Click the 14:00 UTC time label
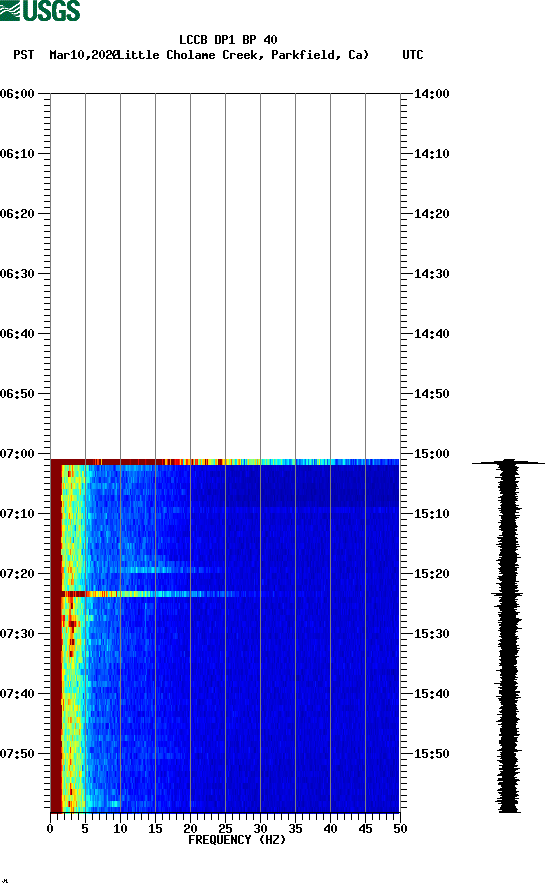This screenshot has width=552, height=892. click(x=431, y=93)
